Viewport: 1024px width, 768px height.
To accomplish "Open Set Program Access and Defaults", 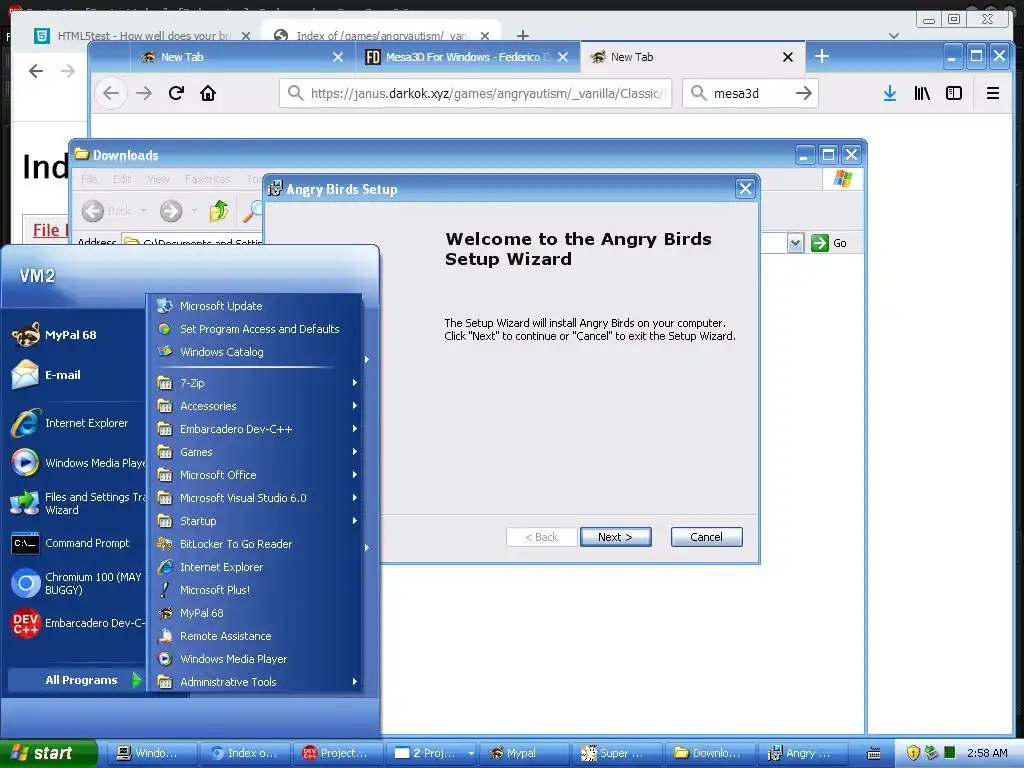I will tap(258, 329).
